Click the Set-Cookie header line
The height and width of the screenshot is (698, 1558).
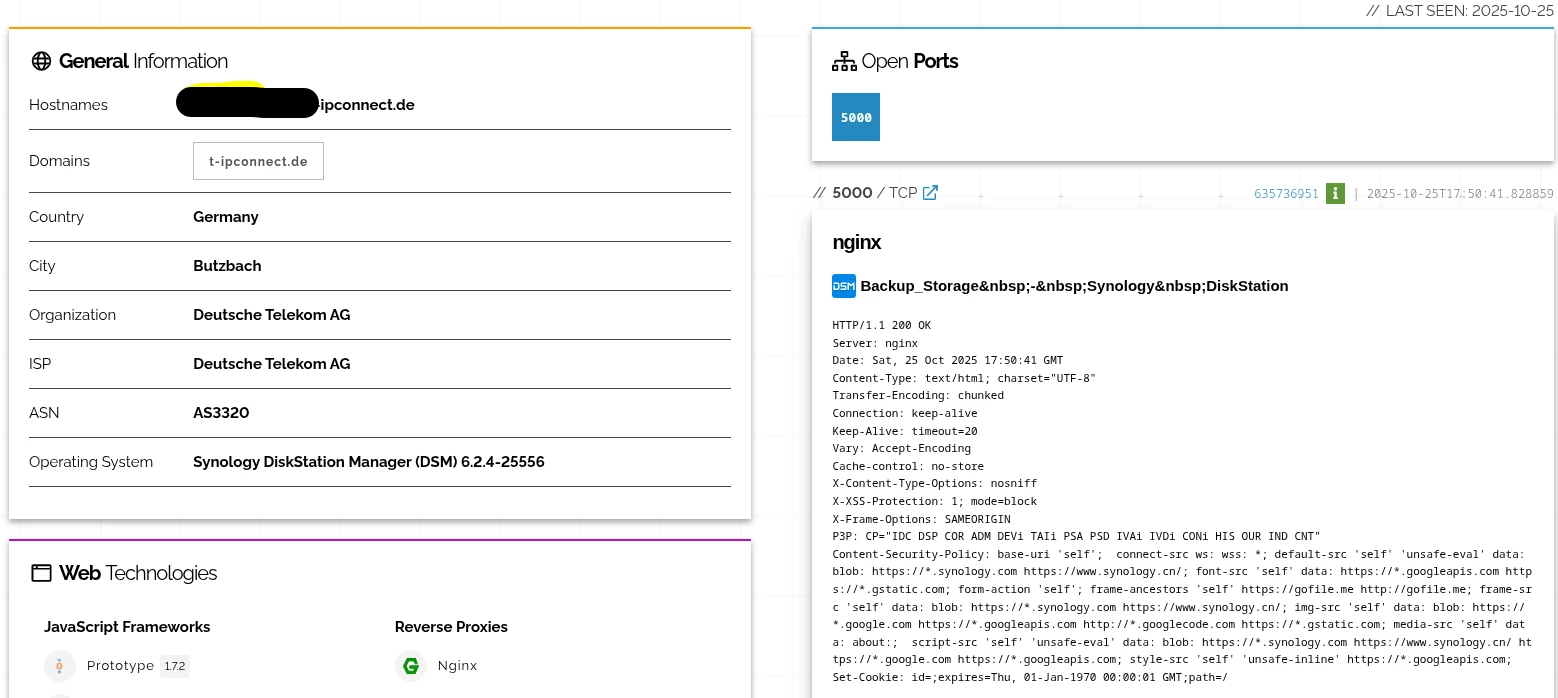pyautogui.click(x=1030, y=677)
